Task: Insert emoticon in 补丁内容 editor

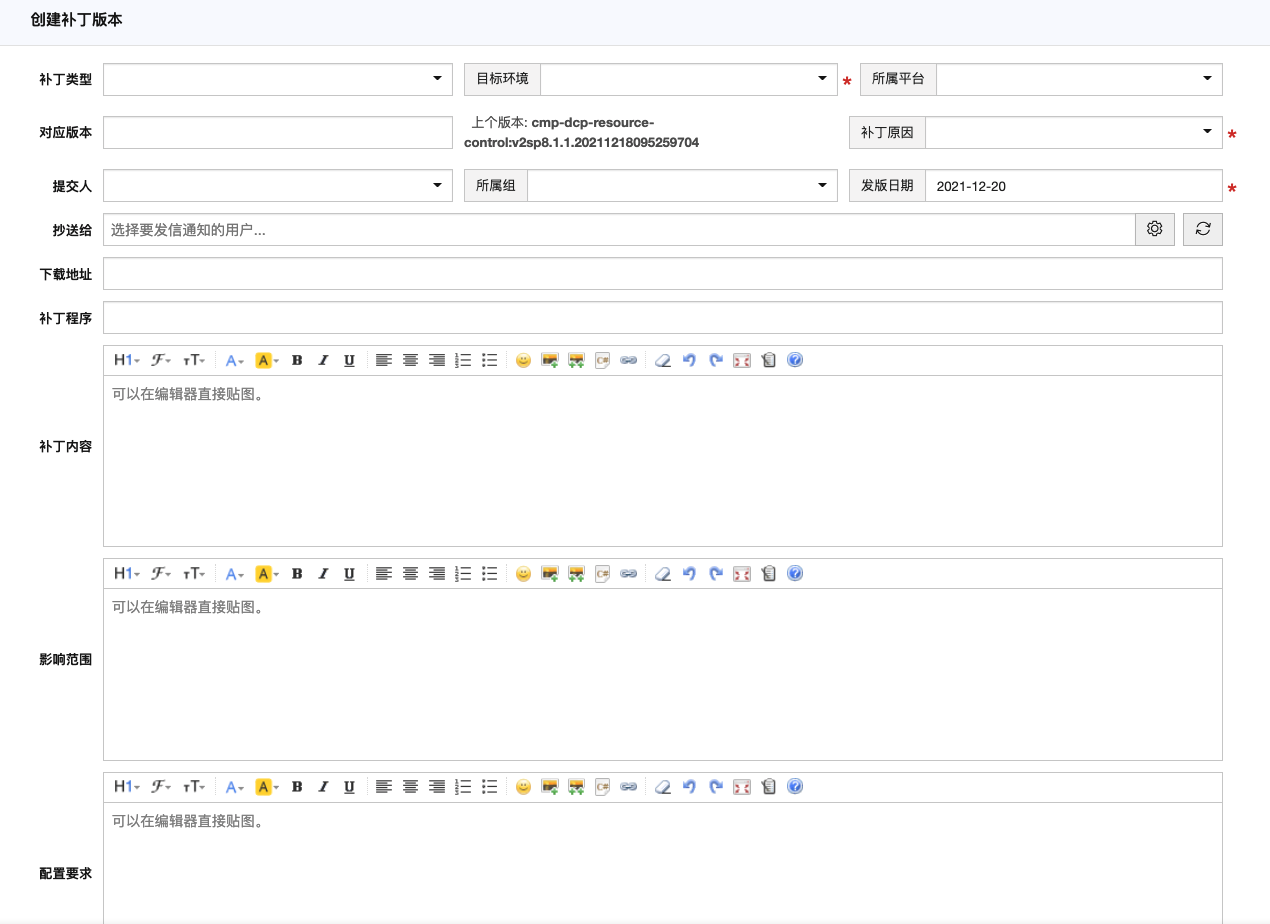Action: click(x=523, y=360)
